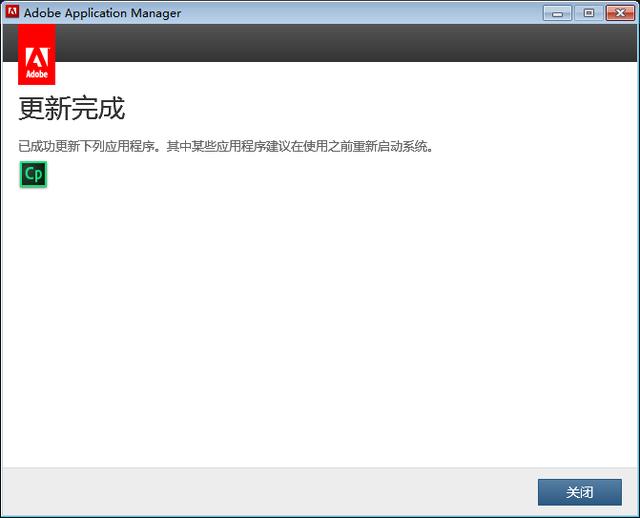Click the empty space right of Cp icon
640x518 pixels.
200,175
